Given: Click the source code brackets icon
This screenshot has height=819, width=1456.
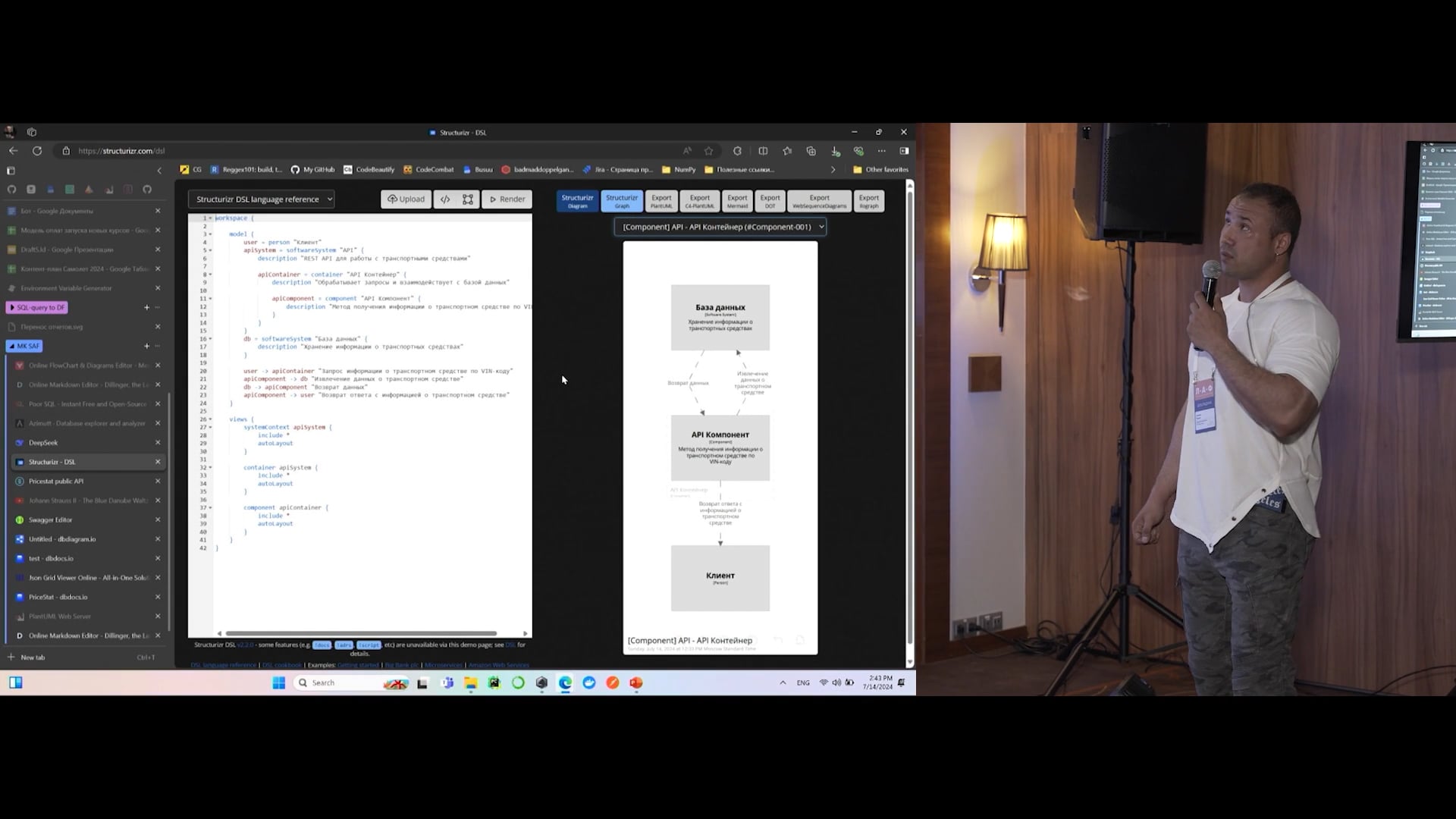Looking at the screenshot, I should [445, 199].
